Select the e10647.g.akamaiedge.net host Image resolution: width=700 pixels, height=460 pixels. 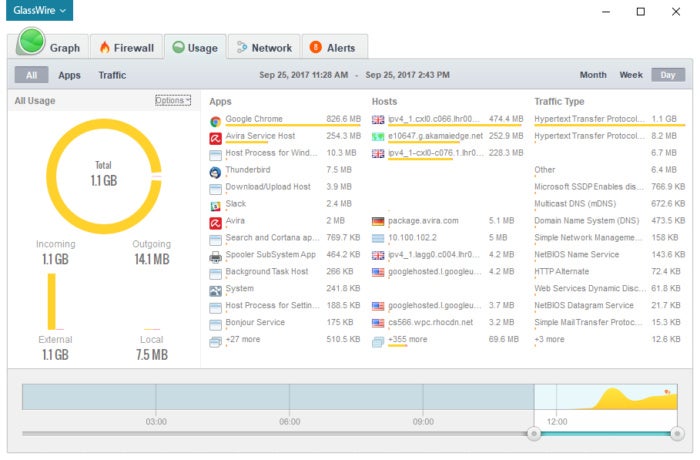(435, 136)
